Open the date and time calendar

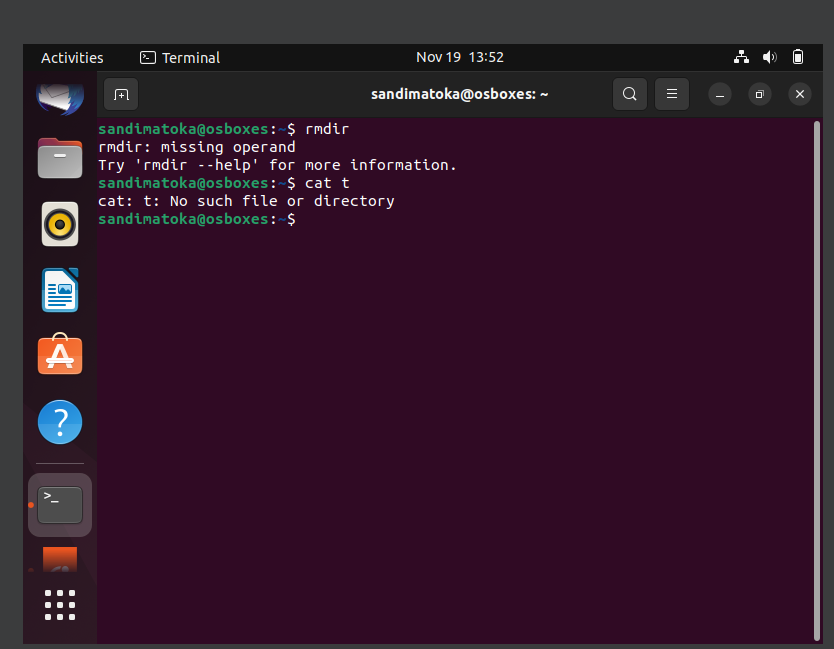[x=460, y=57]
